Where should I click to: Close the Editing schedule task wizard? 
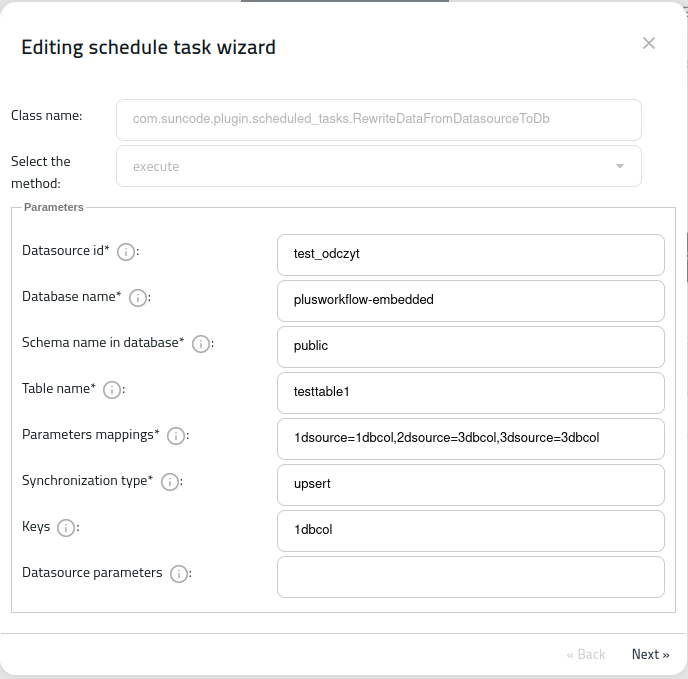click(649, 43)
